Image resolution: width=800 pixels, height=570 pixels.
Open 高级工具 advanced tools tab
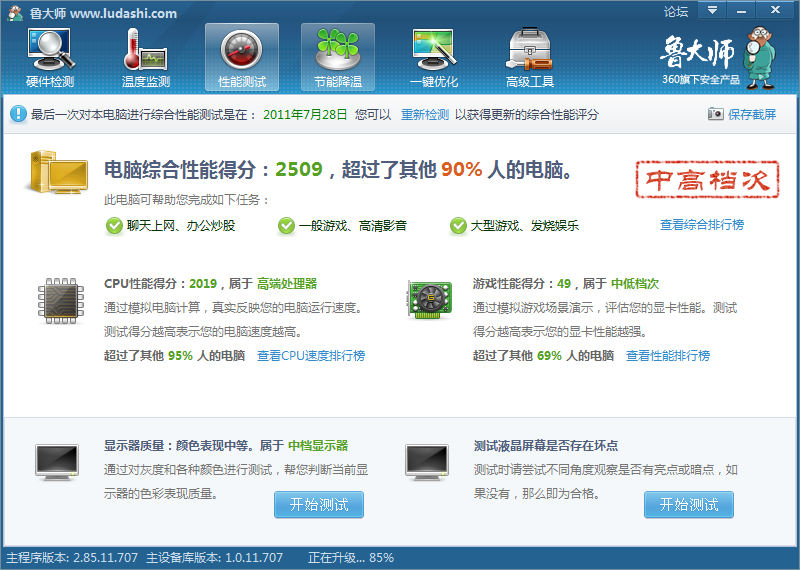[x=530, y=58]
